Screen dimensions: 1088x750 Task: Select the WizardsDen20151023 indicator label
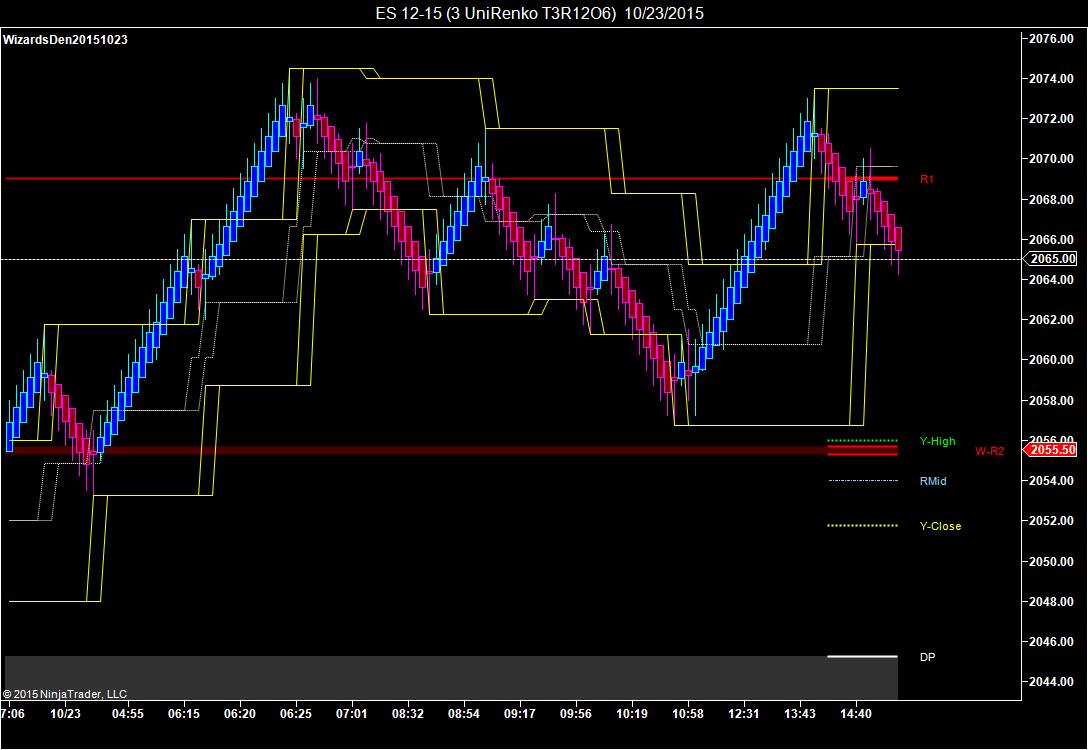65,40
